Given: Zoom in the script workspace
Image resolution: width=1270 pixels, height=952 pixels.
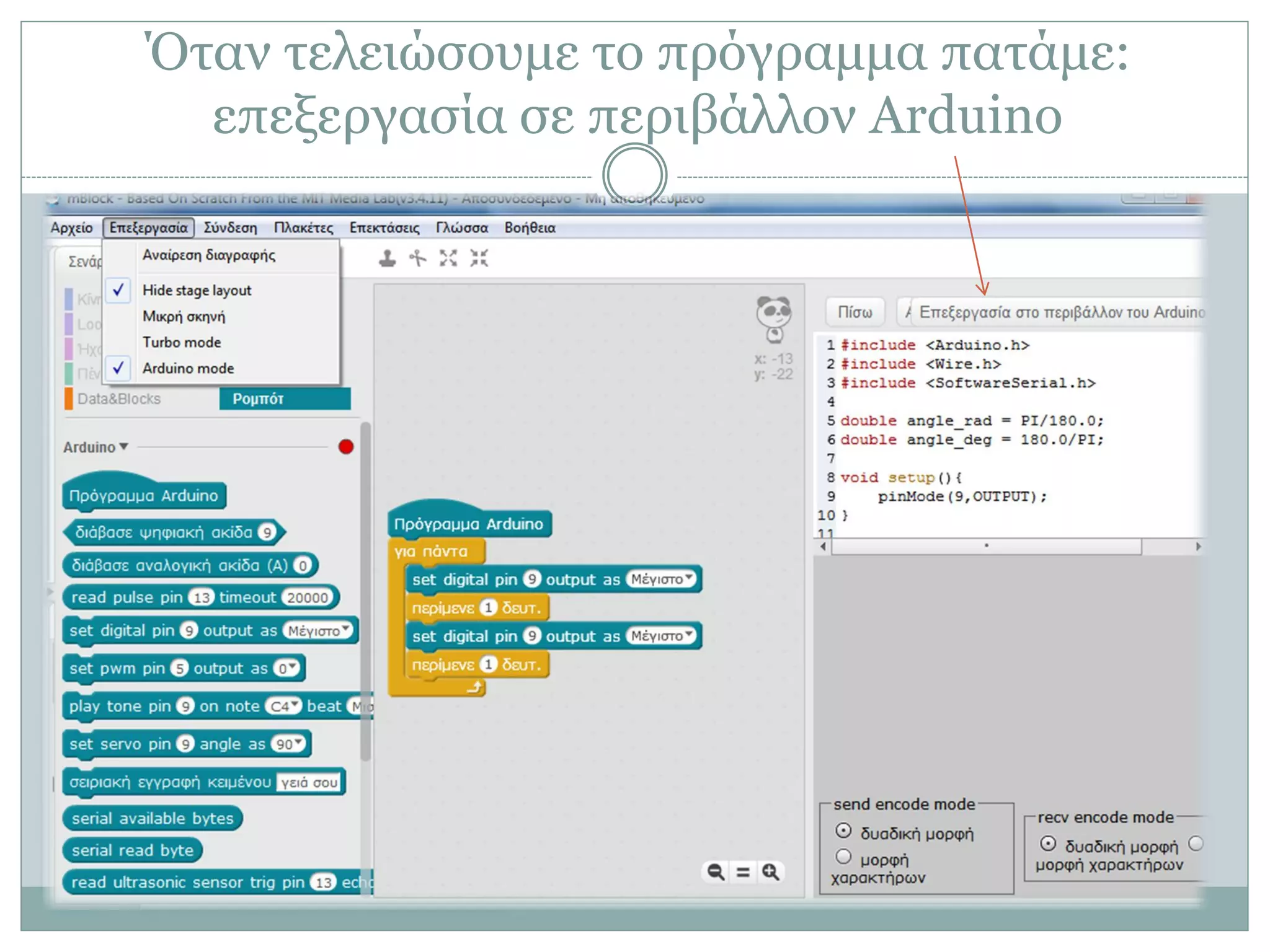Looking at the screenshot, I should [771, 872].
